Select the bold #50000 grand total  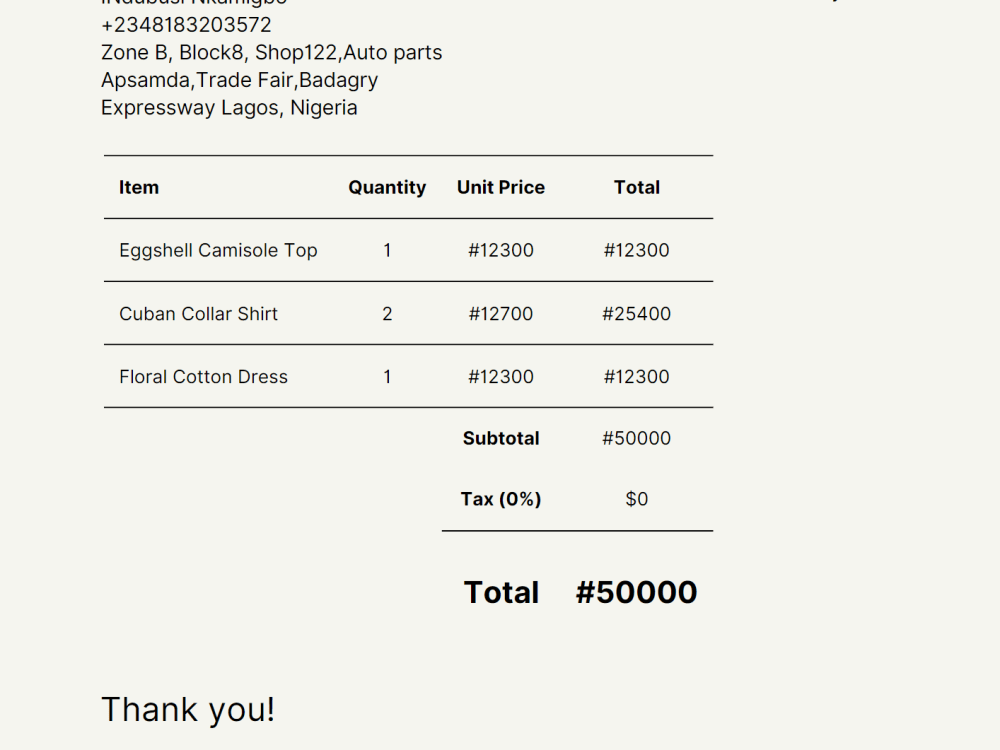tap(636, 592)
